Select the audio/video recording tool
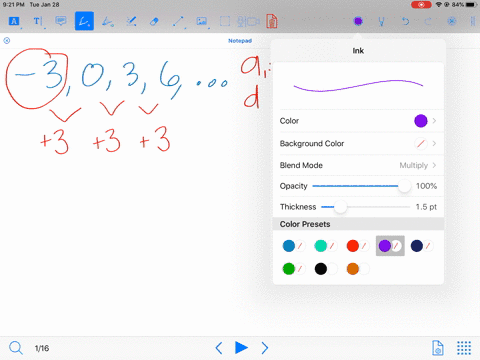Image resolution: width=480 pixels, height=360 pixels. [x=249, y=22]
